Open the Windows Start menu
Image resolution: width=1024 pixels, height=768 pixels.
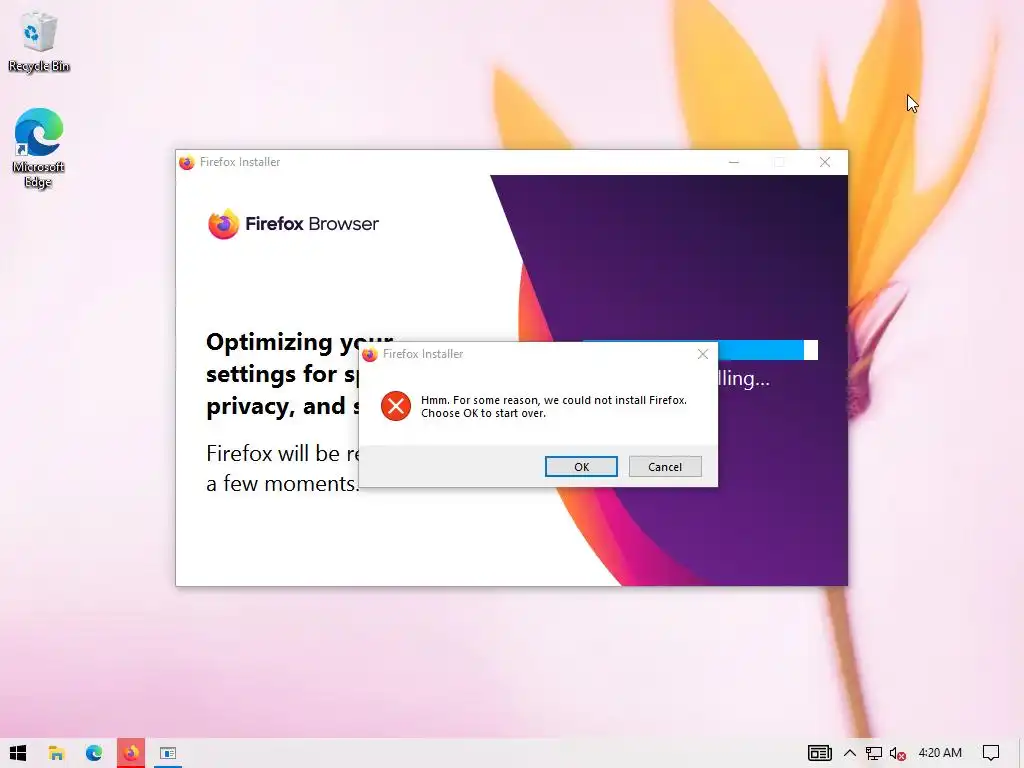pyautogui.click(x=18, y=753)
